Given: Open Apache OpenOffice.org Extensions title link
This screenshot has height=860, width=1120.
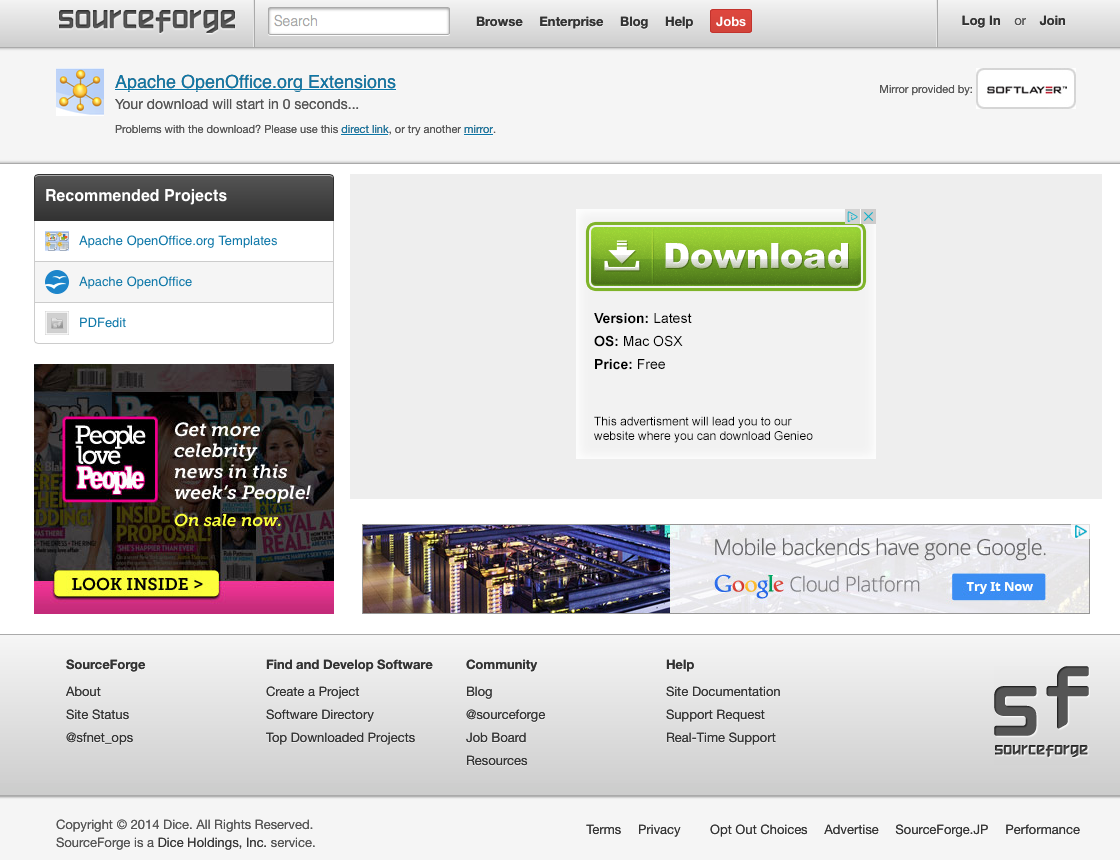Looking at the screenshot, I should (x=255, y=82).
